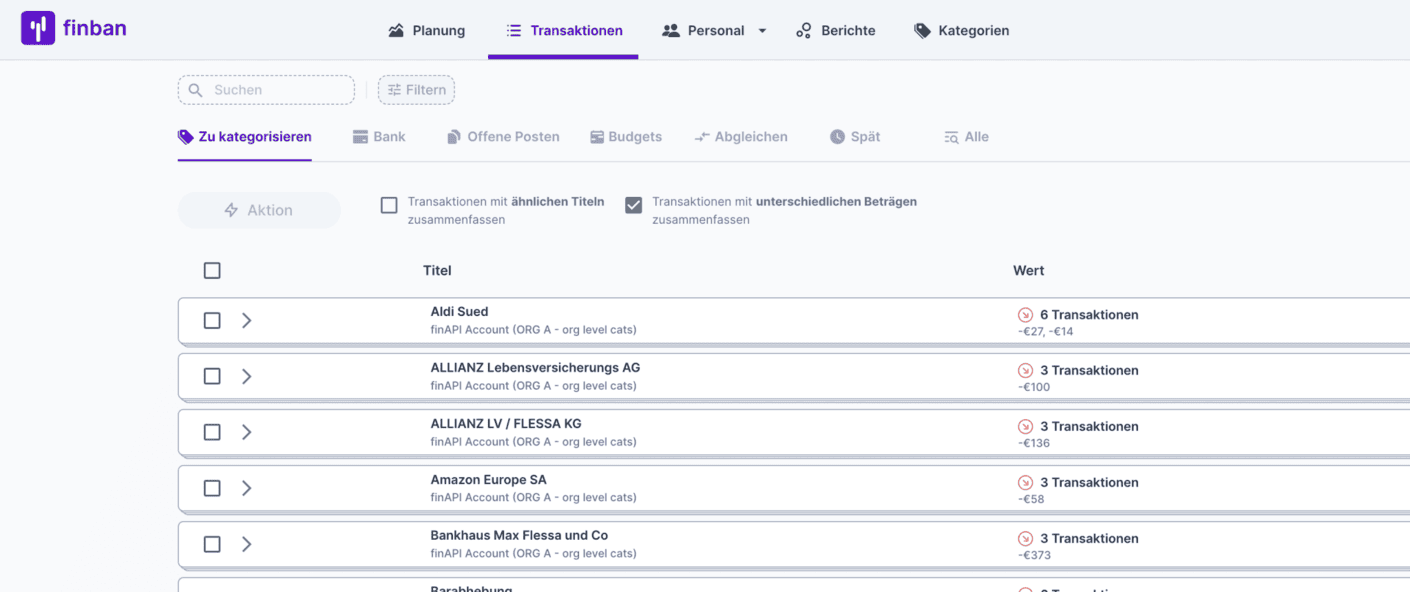Click the Aktion button
The image size is (1410, 592).
click(259, 210)
